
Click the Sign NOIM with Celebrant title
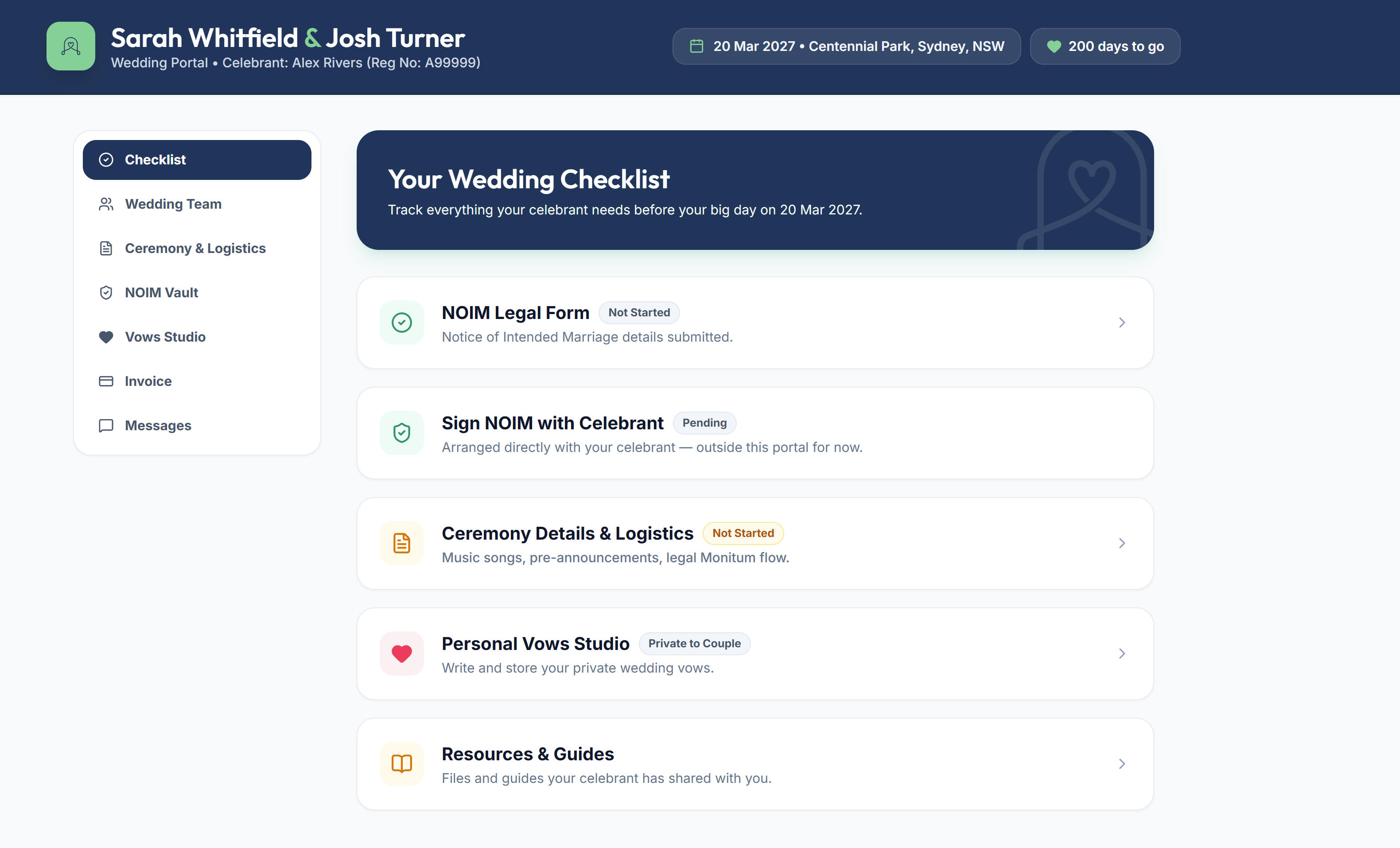552,423
